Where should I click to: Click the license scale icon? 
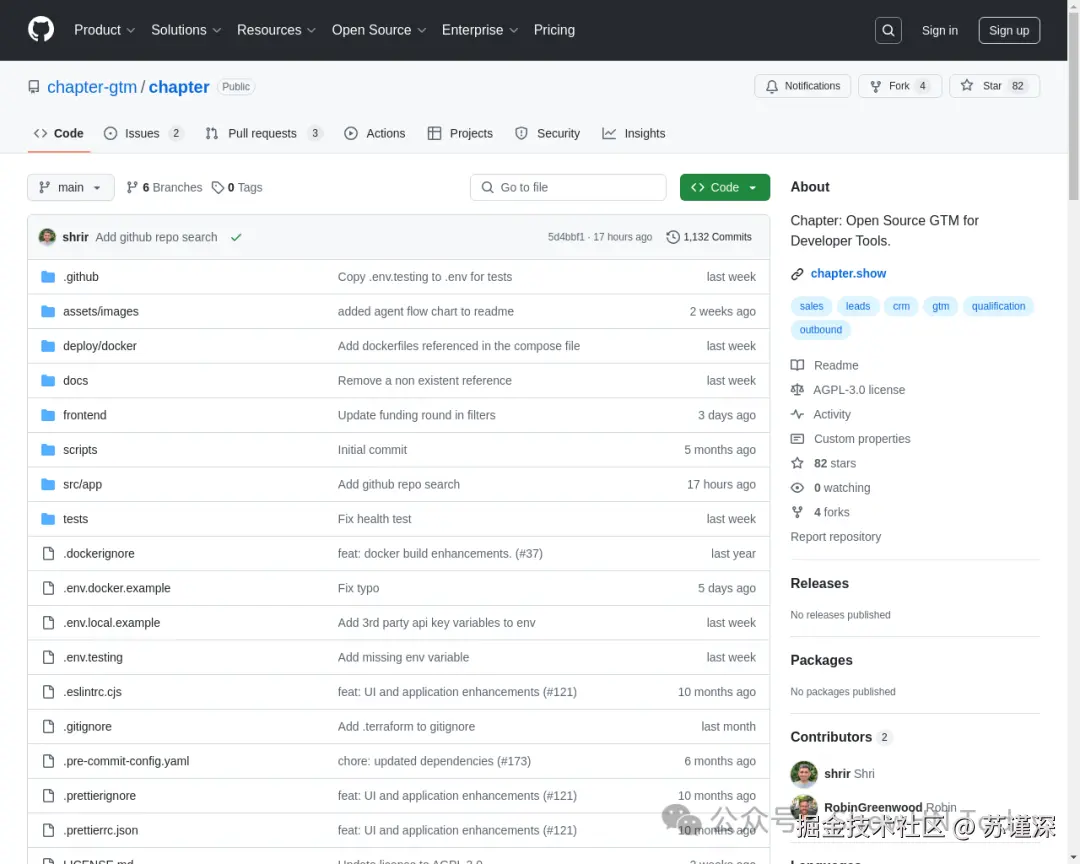pos(797,390)
